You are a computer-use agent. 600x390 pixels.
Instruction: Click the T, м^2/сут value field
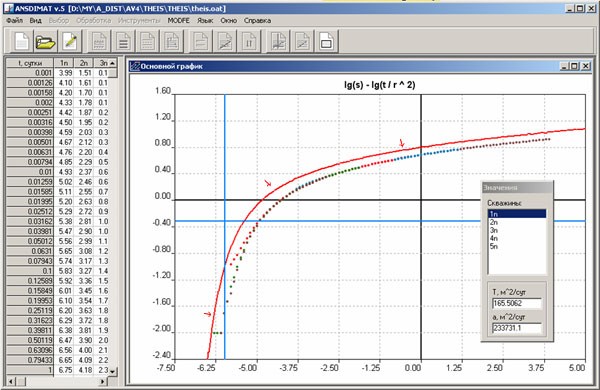coord(517,303)
